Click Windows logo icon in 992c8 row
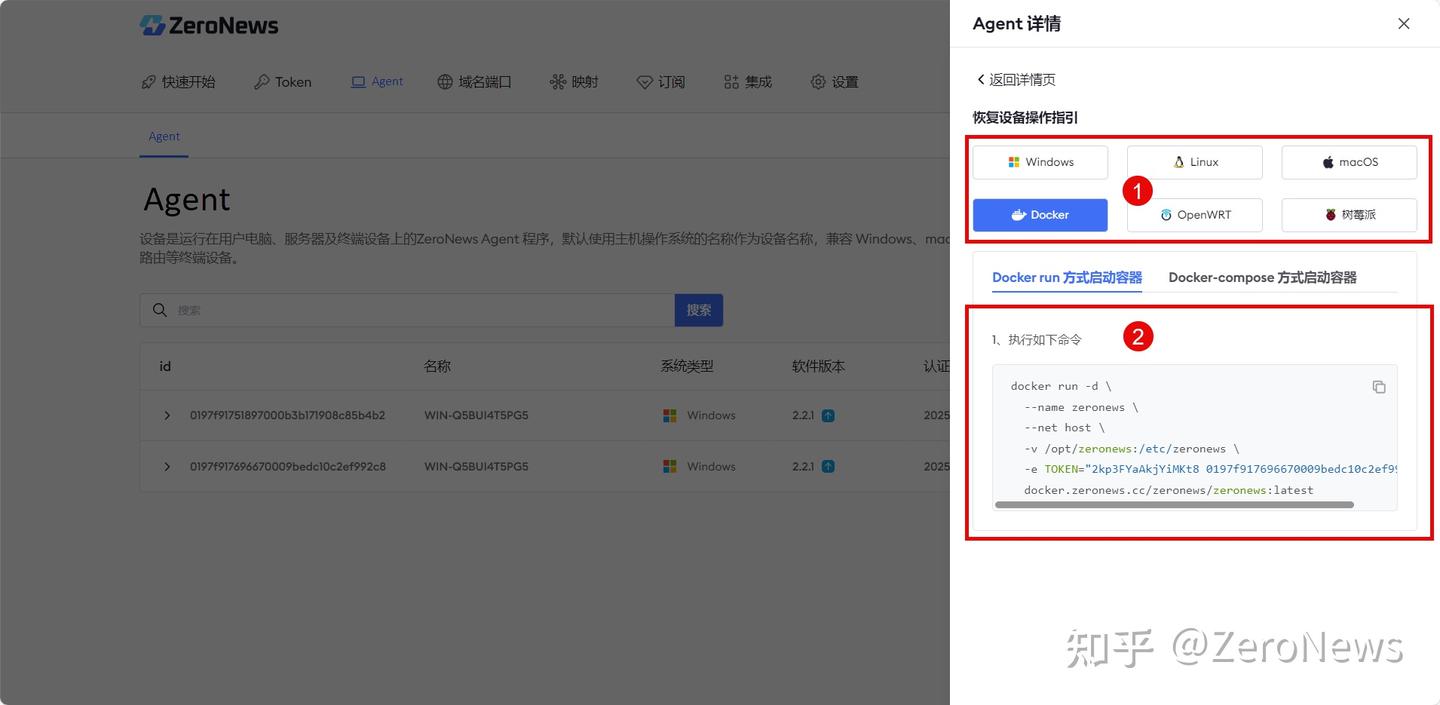 (x=670, y=466)
